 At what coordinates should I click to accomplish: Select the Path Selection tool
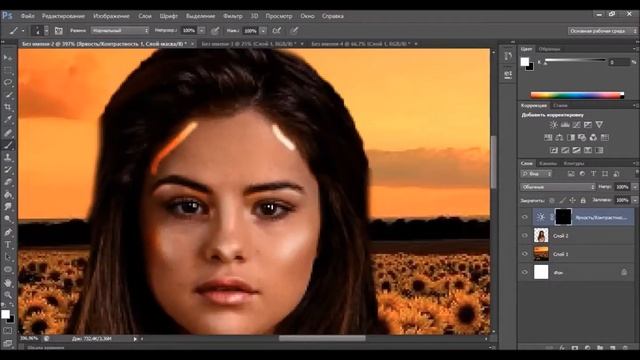(8, 257)
